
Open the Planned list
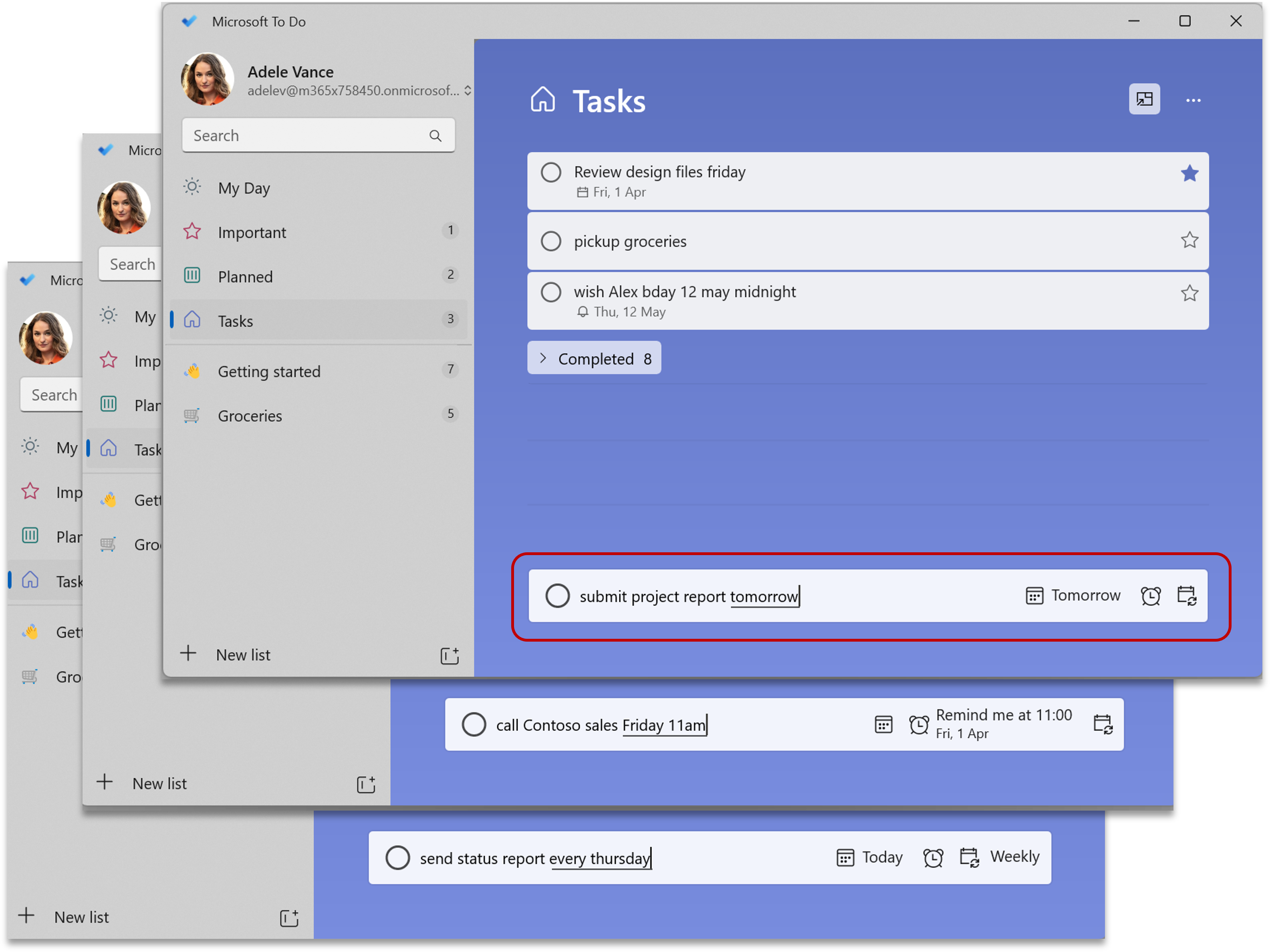245,277
